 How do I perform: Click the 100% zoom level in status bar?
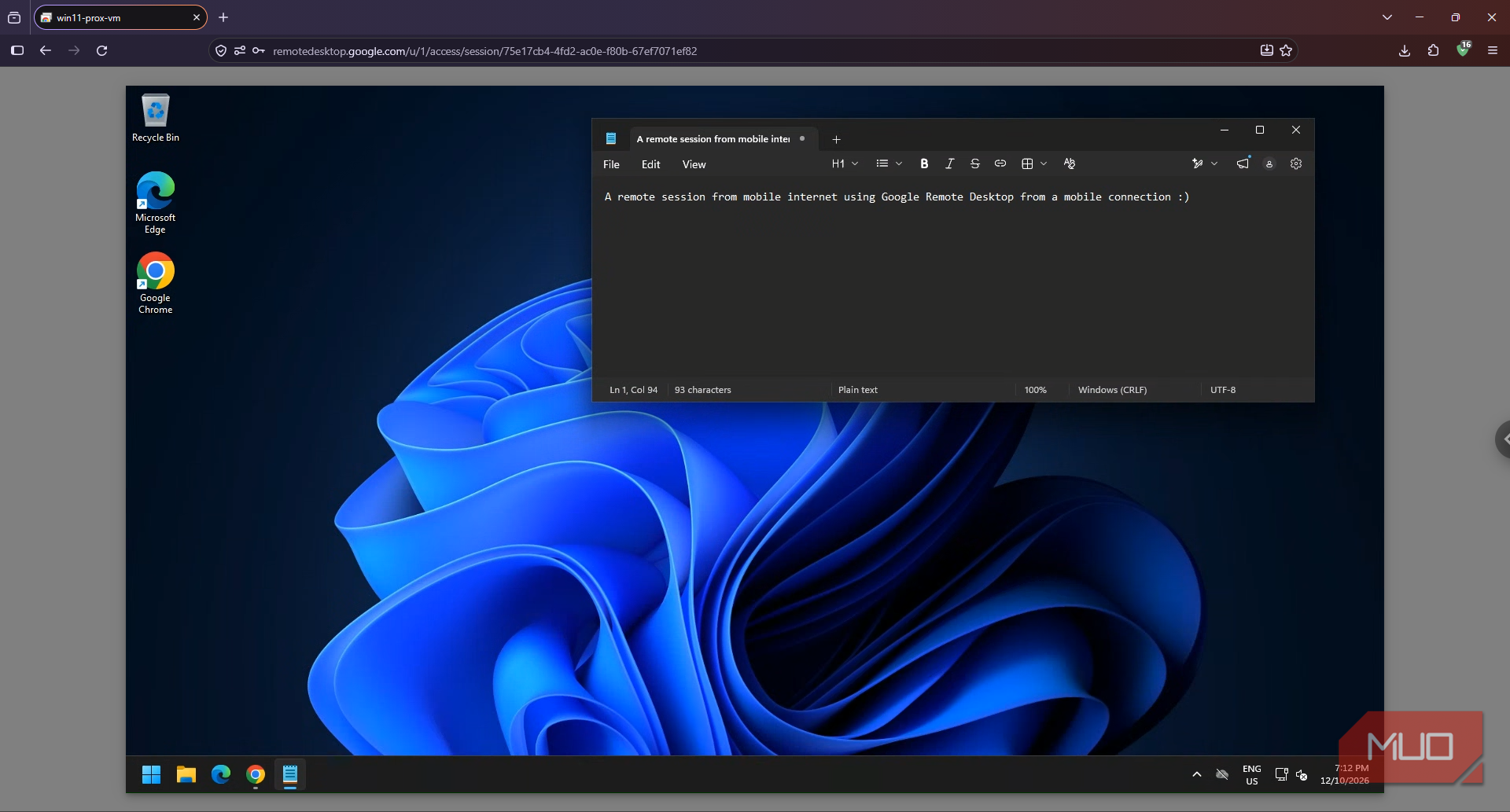tap(1035, 390)
